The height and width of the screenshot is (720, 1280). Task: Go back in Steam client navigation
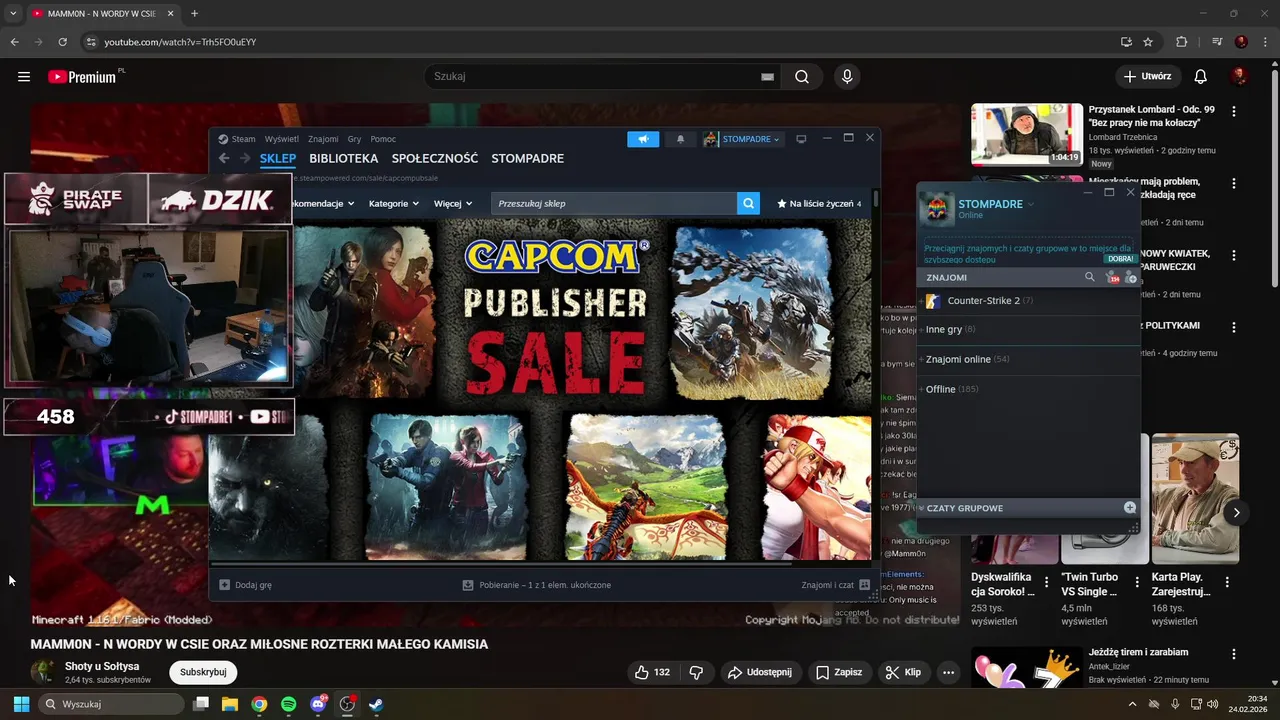(225, 159)
